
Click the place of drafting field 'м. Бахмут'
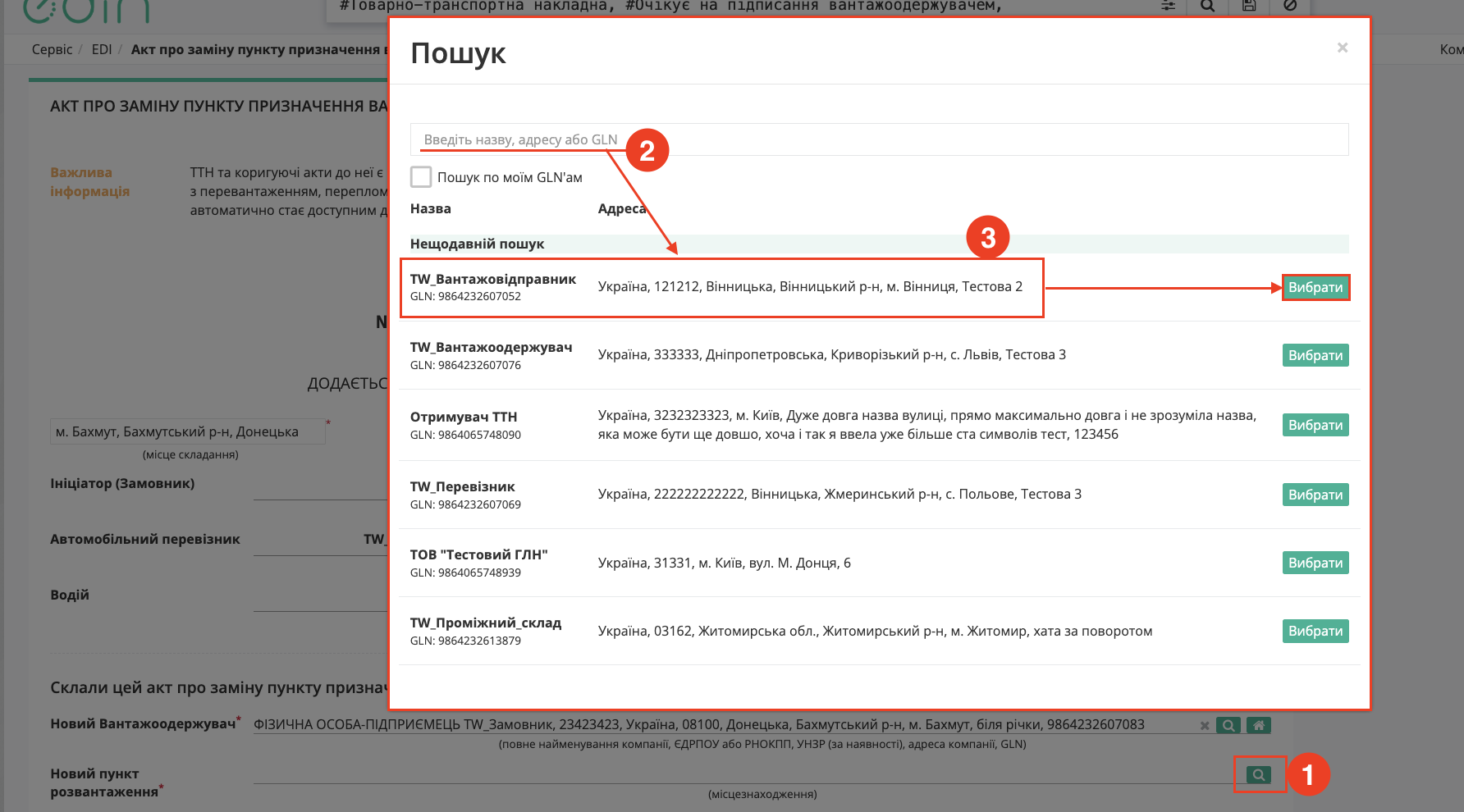click(x=188, y=431)
